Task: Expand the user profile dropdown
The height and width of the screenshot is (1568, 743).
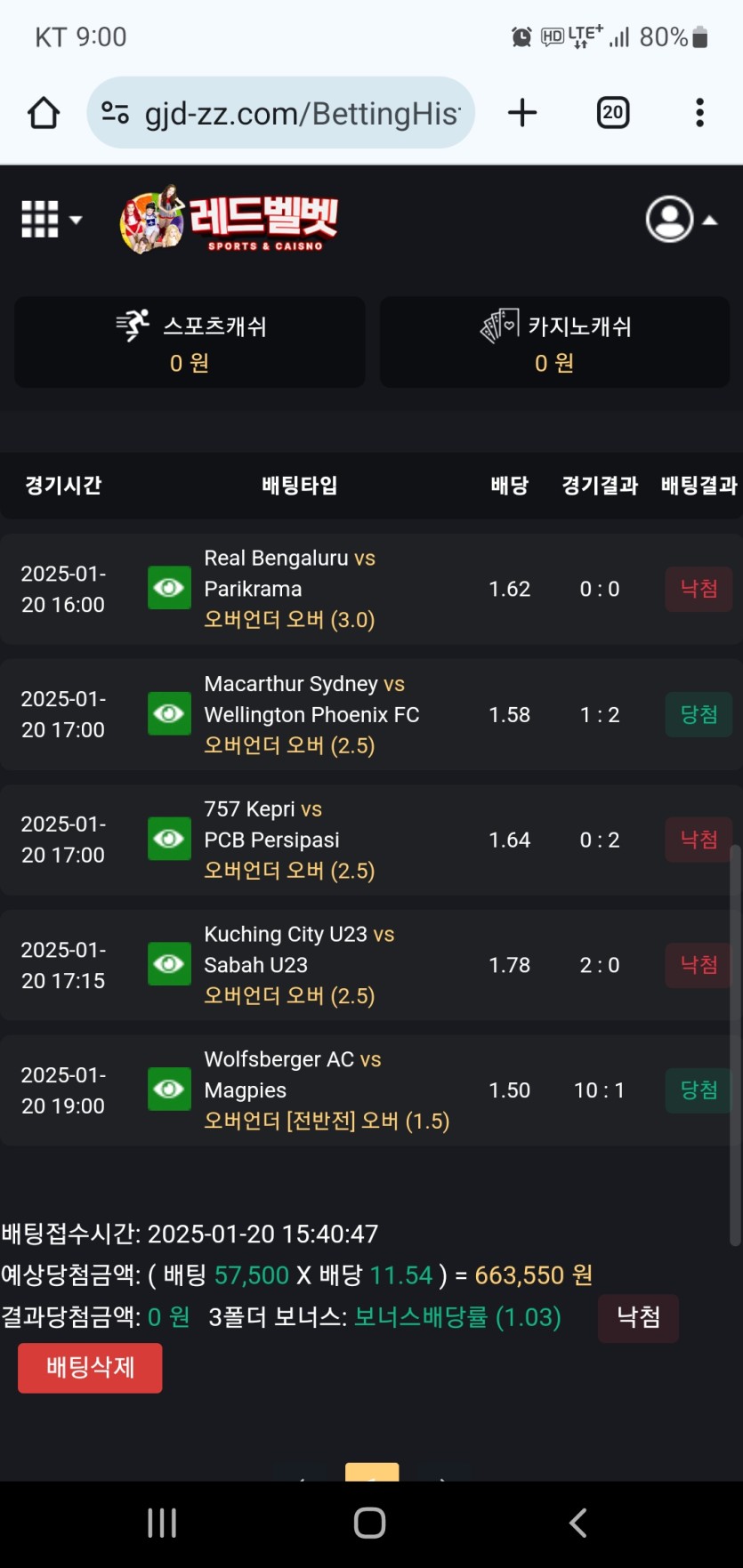Action: 682,219
